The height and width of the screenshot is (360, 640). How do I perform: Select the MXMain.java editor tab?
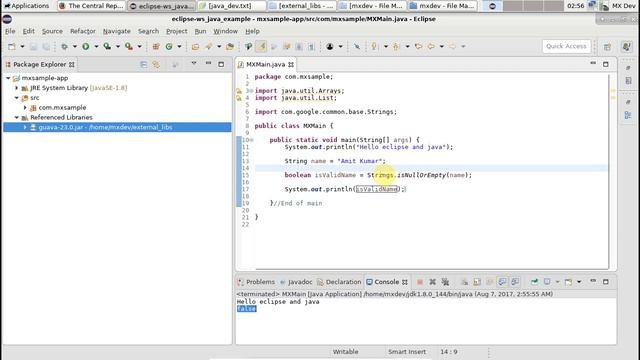coord(265,64)
